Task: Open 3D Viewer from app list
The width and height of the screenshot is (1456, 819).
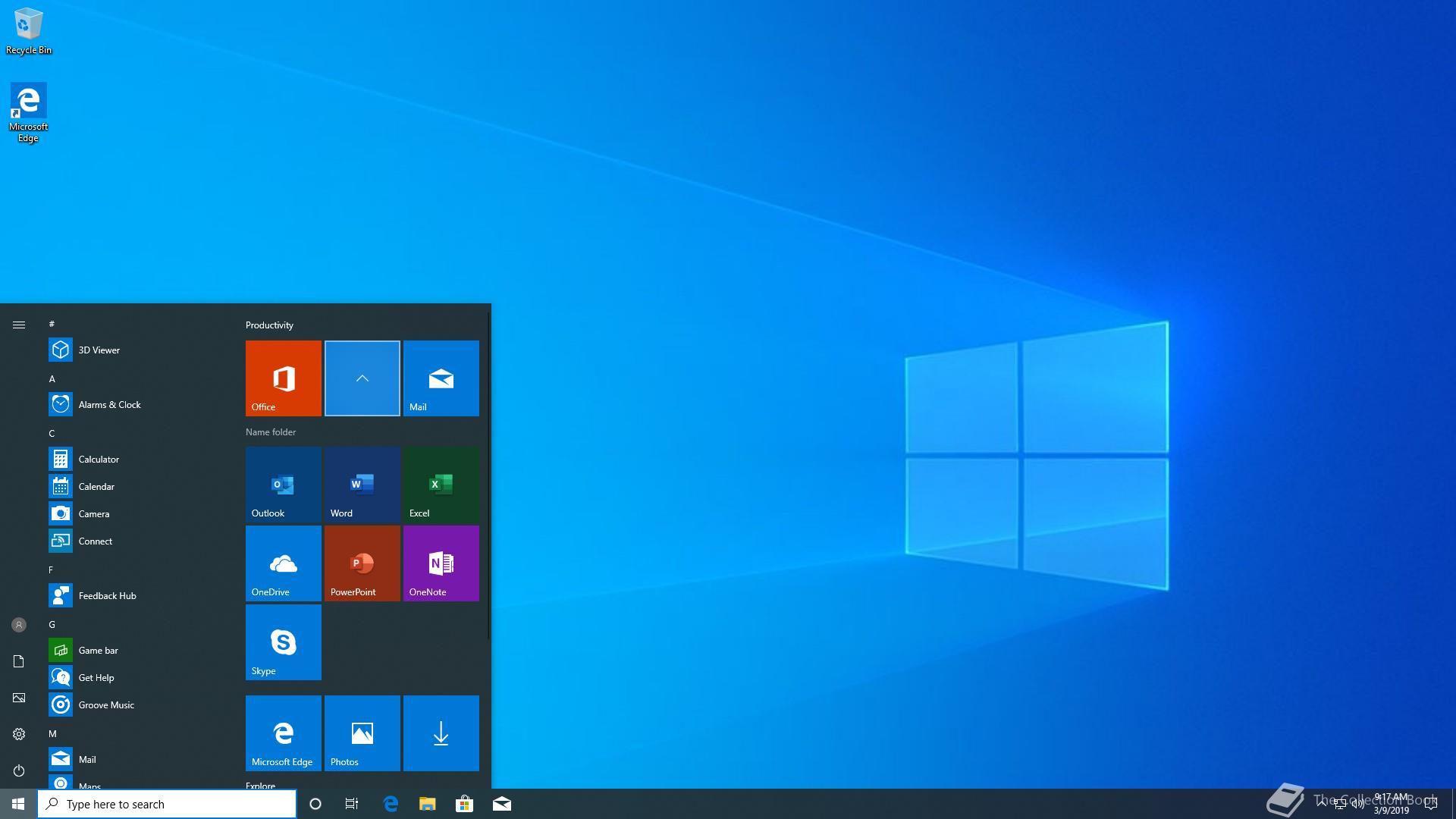Action: pos(138,350)
